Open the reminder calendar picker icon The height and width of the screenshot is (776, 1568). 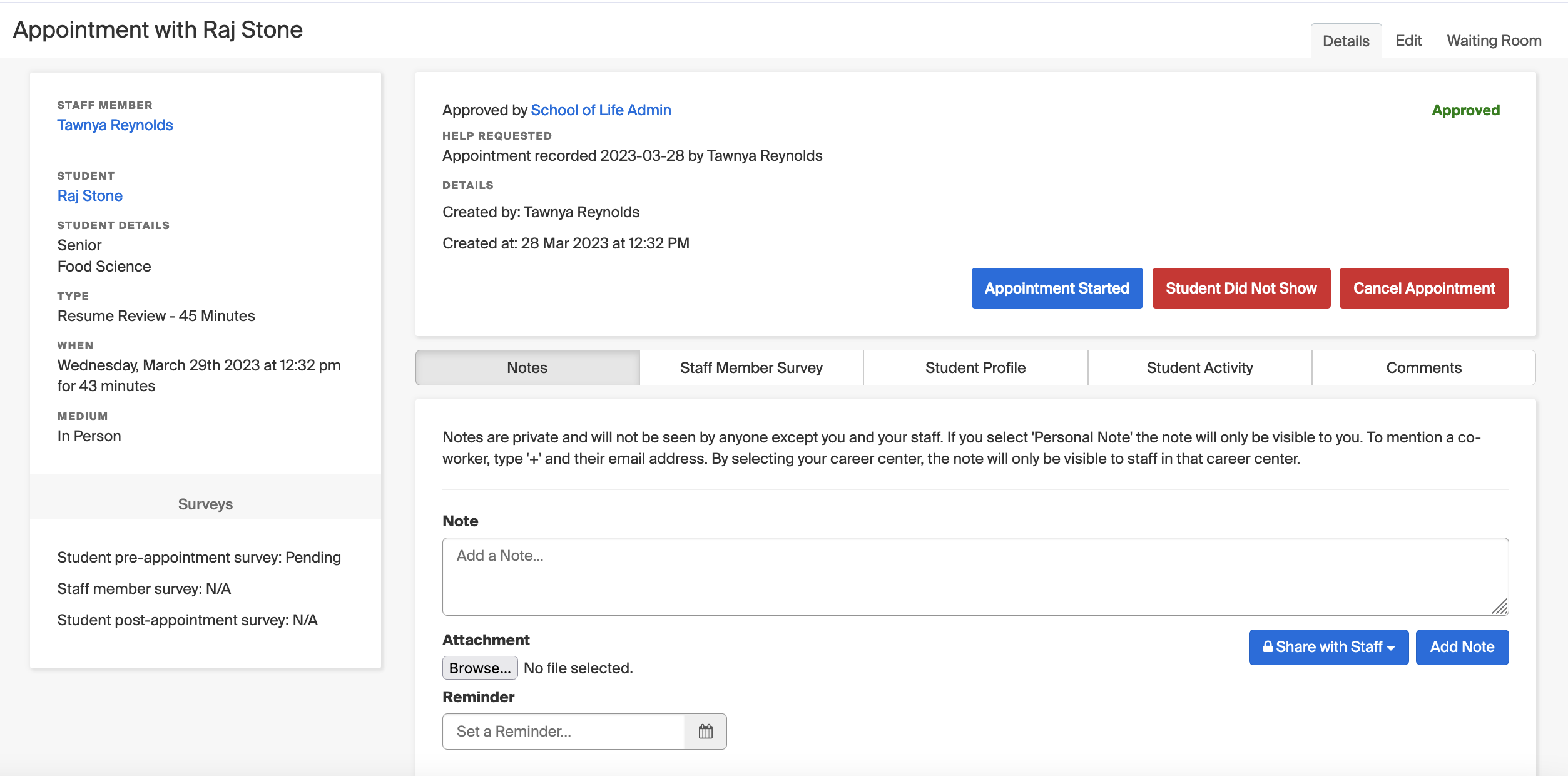pyautogui.click(x=705, y=732)
